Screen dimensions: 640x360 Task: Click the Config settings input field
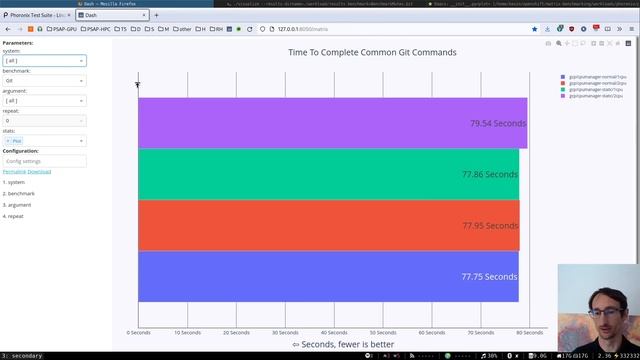[44, 161]
